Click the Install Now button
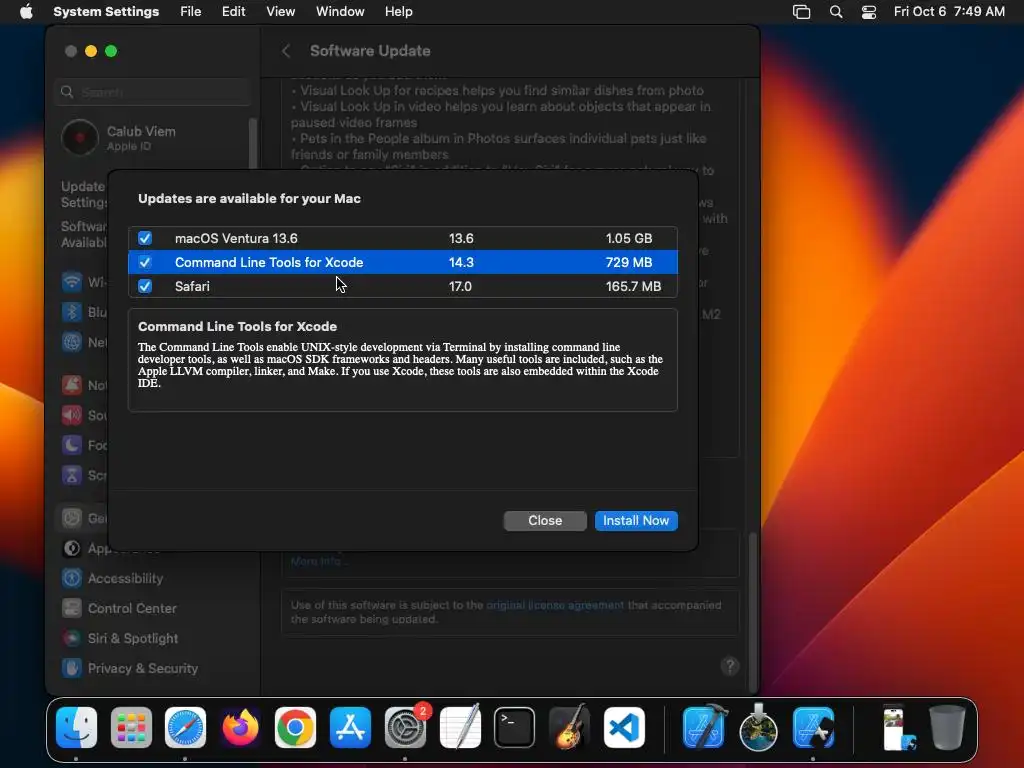 tap(636, 520)
